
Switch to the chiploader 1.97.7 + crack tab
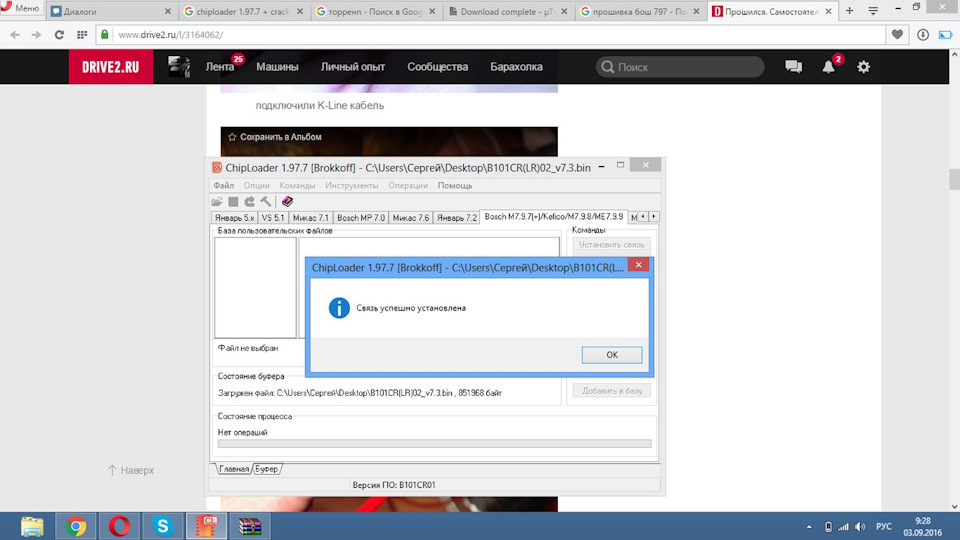[x=244, y=11]
